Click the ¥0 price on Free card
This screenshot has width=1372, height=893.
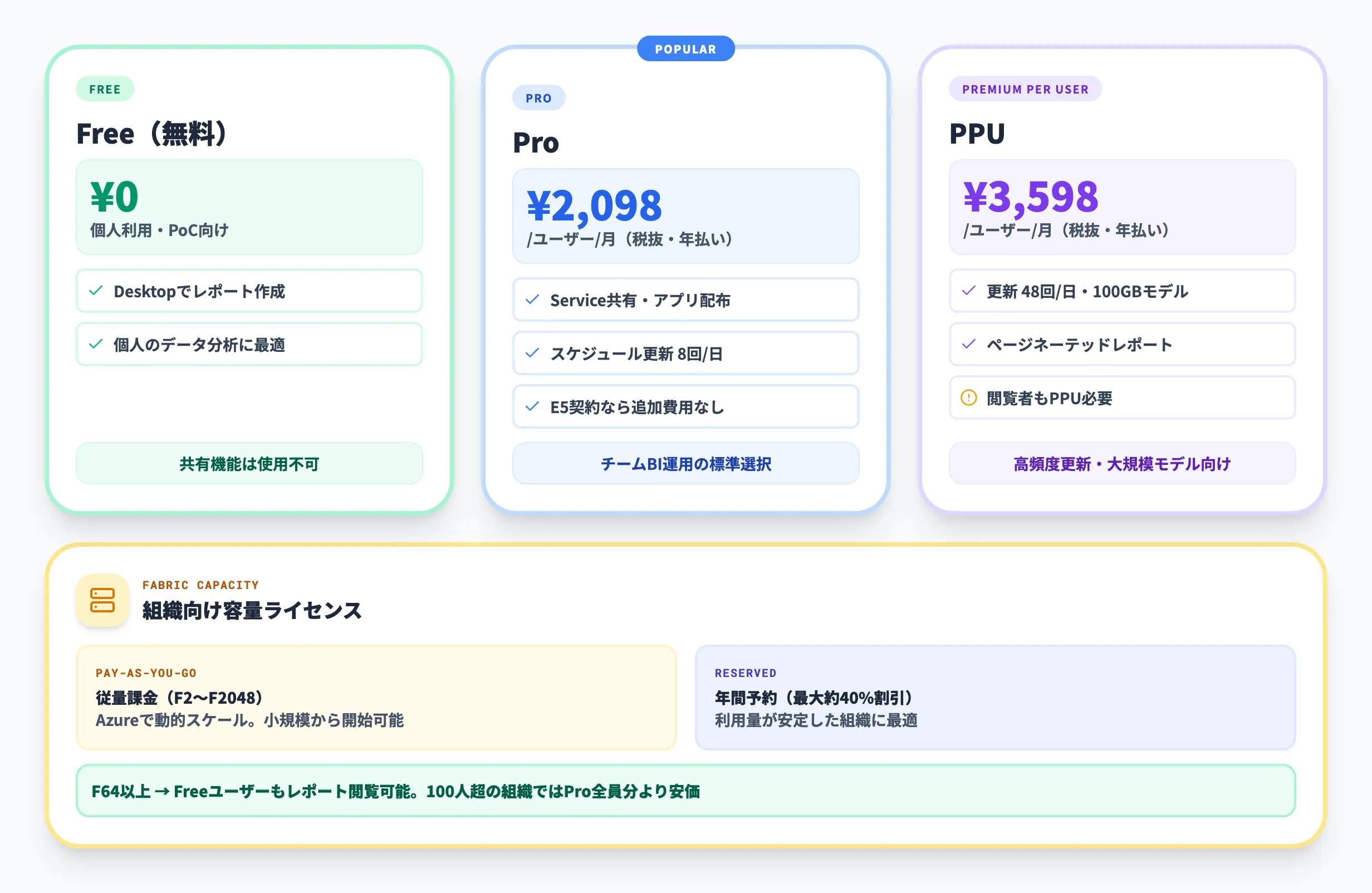pyautogui.click(x=114, y=197)
